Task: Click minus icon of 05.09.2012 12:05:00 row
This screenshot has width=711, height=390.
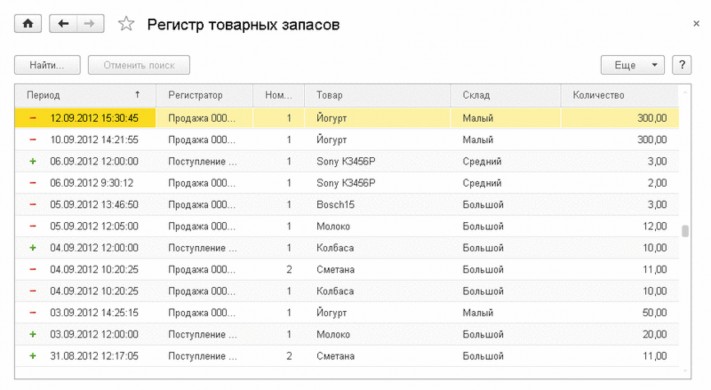Action: (33, 226)
